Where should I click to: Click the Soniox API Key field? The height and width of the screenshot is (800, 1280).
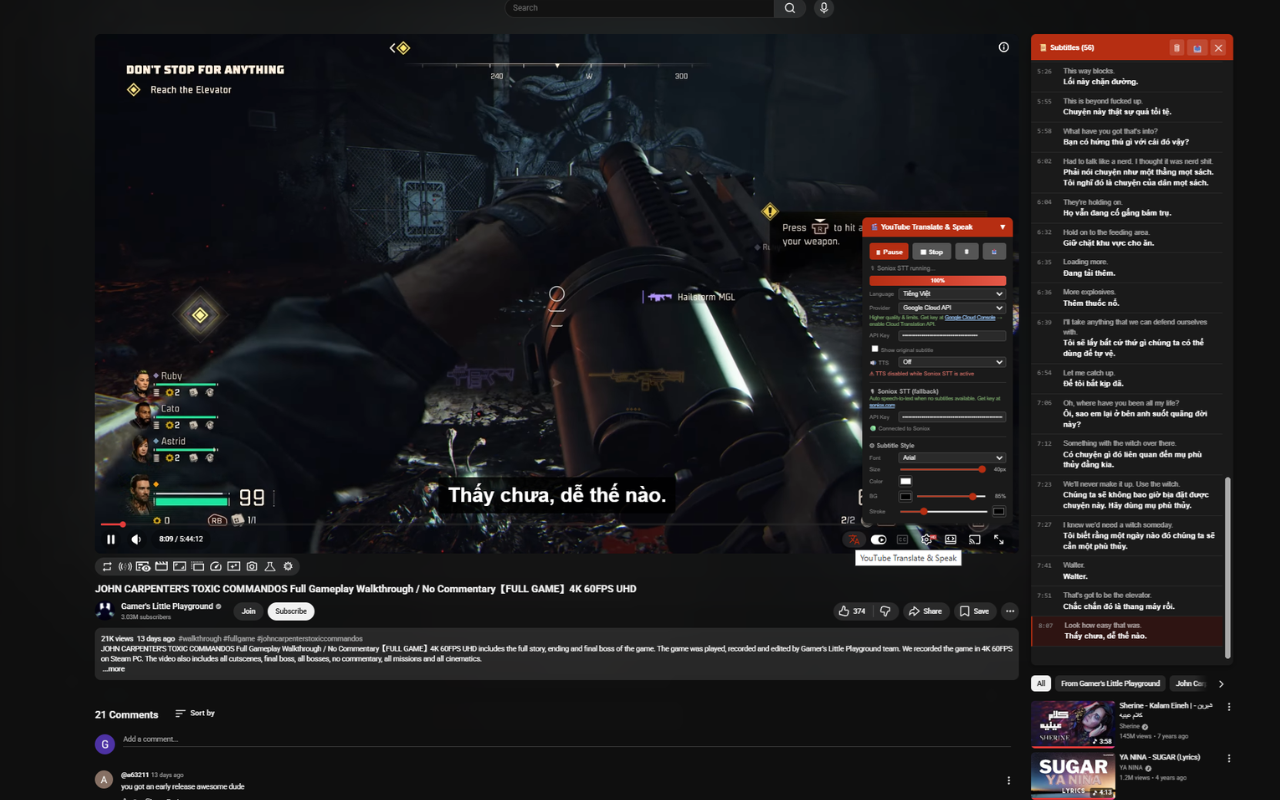[951, 417]
